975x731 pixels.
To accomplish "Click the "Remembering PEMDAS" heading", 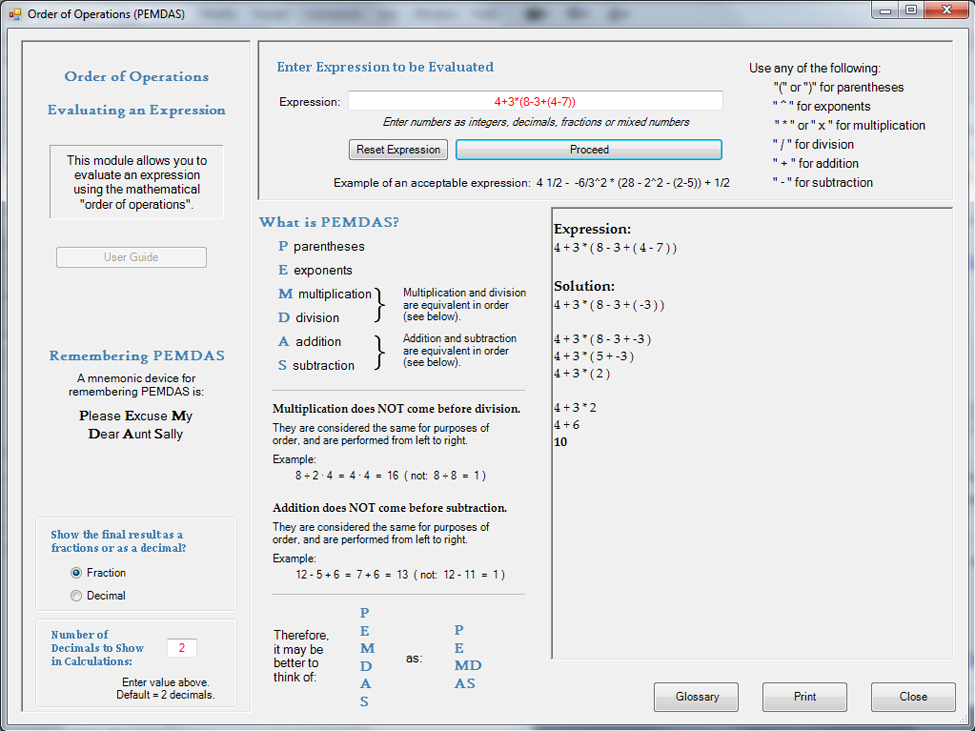I will [137, 356].
